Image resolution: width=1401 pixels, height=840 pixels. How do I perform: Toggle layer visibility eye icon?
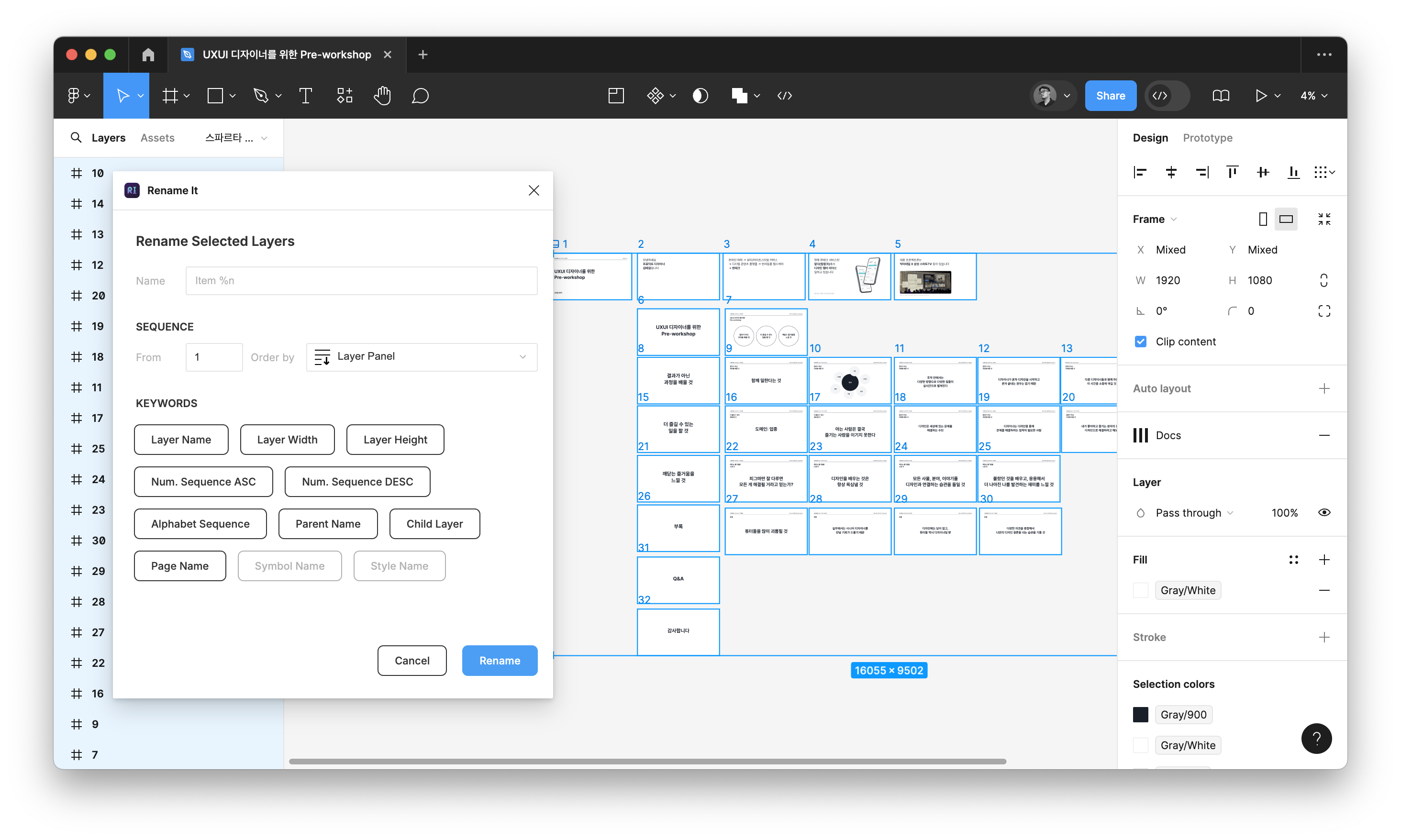pos(1324,512)
